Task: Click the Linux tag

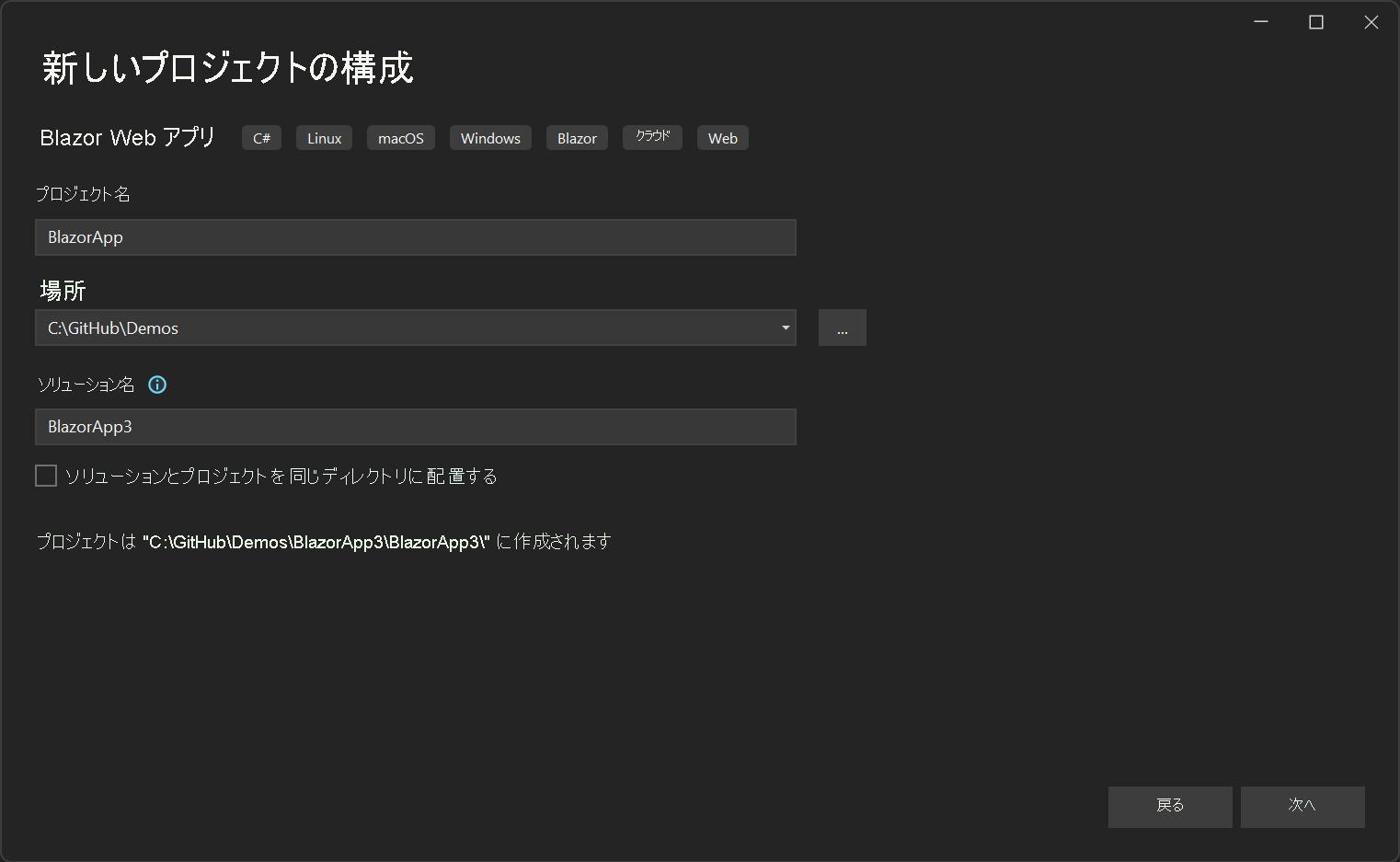Action: 324,138
